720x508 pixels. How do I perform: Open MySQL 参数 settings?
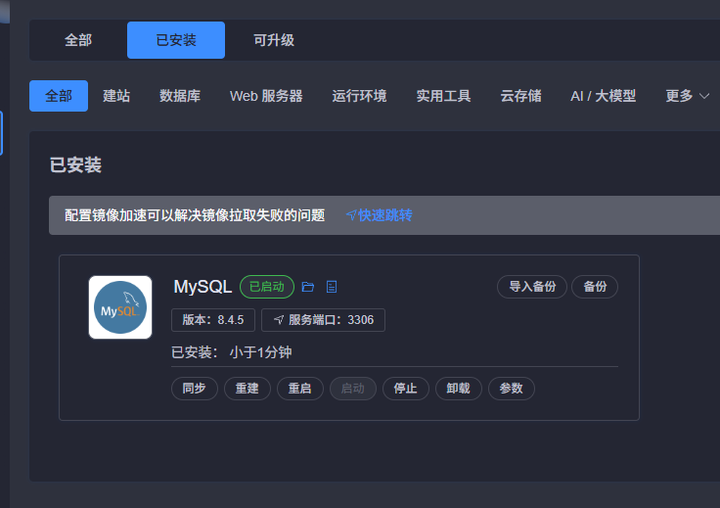point(511,389)
